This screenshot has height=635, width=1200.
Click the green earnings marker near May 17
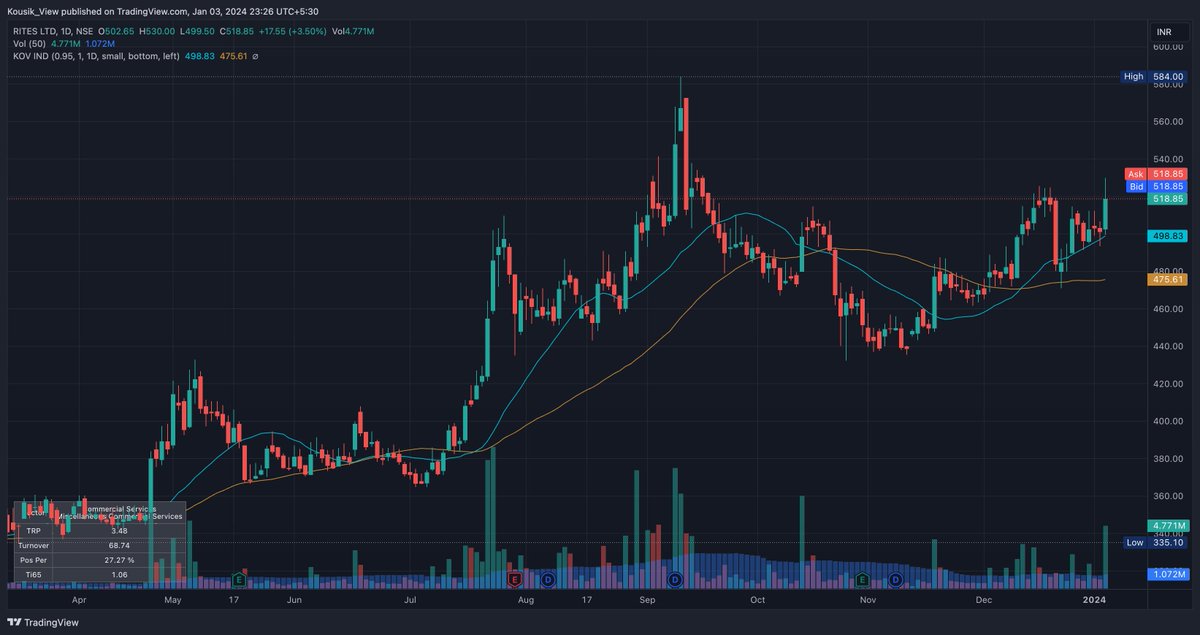238,579
